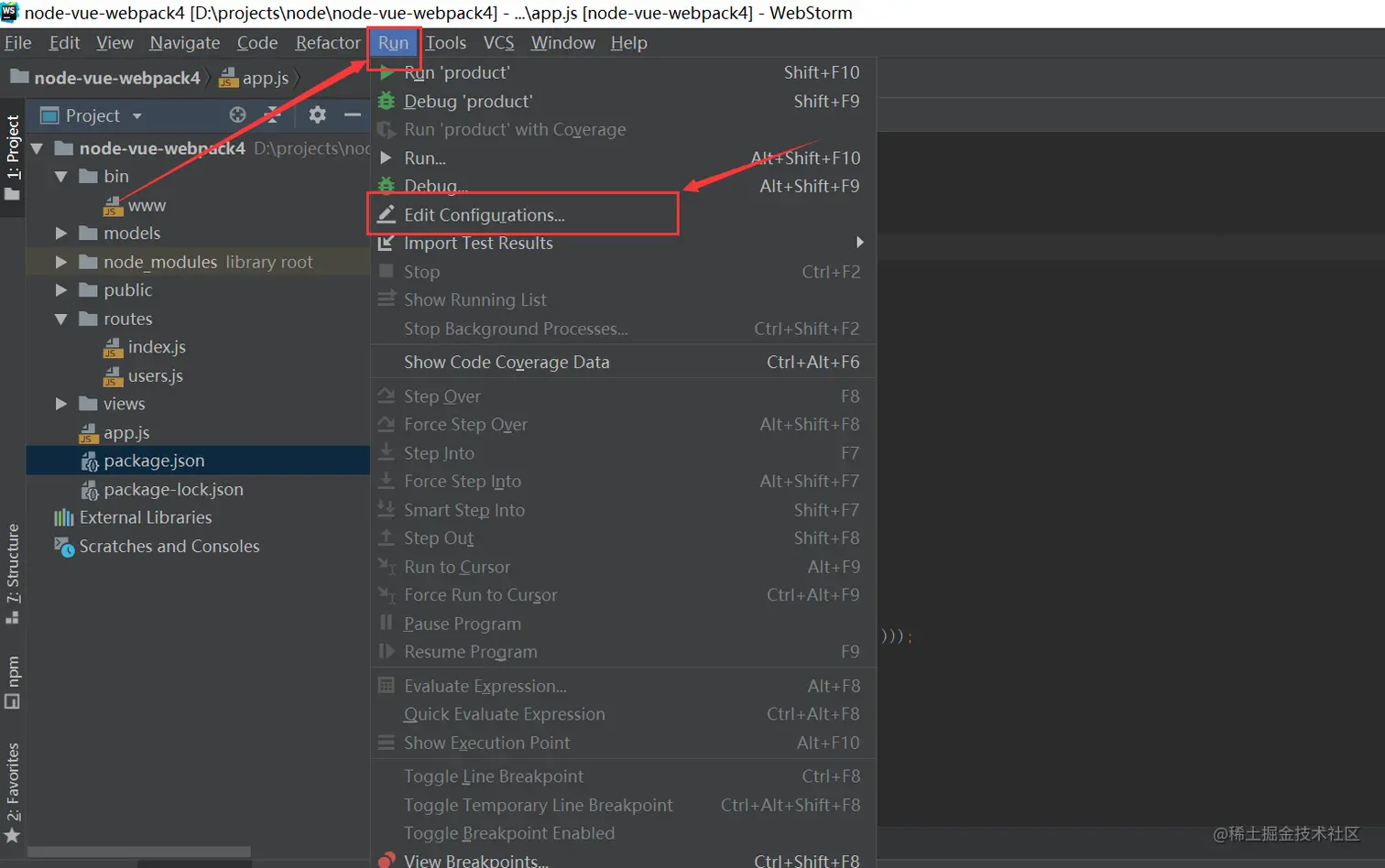Toggle the 1: Project tool window tab

[x=12, y=157]
